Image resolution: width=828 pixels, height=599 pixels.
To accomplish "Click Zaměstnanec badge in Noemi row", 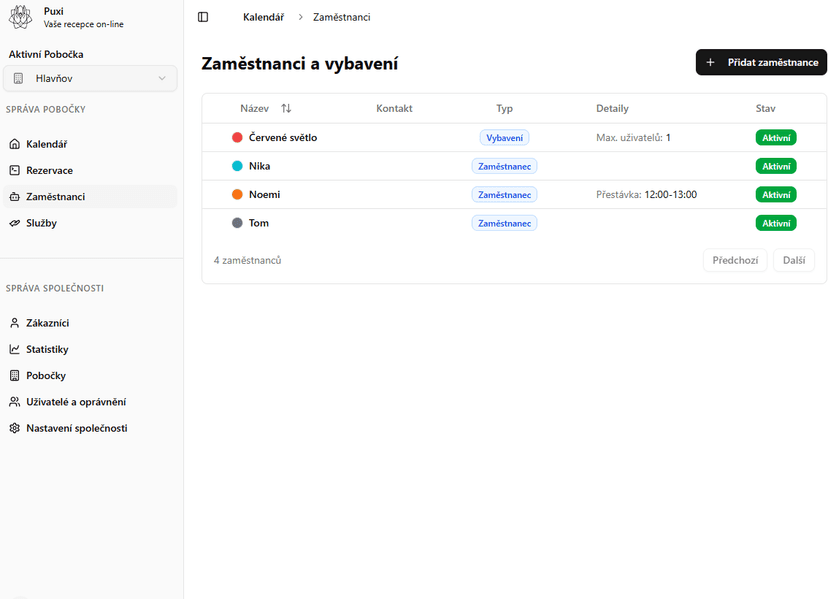I will click(504, 195).
